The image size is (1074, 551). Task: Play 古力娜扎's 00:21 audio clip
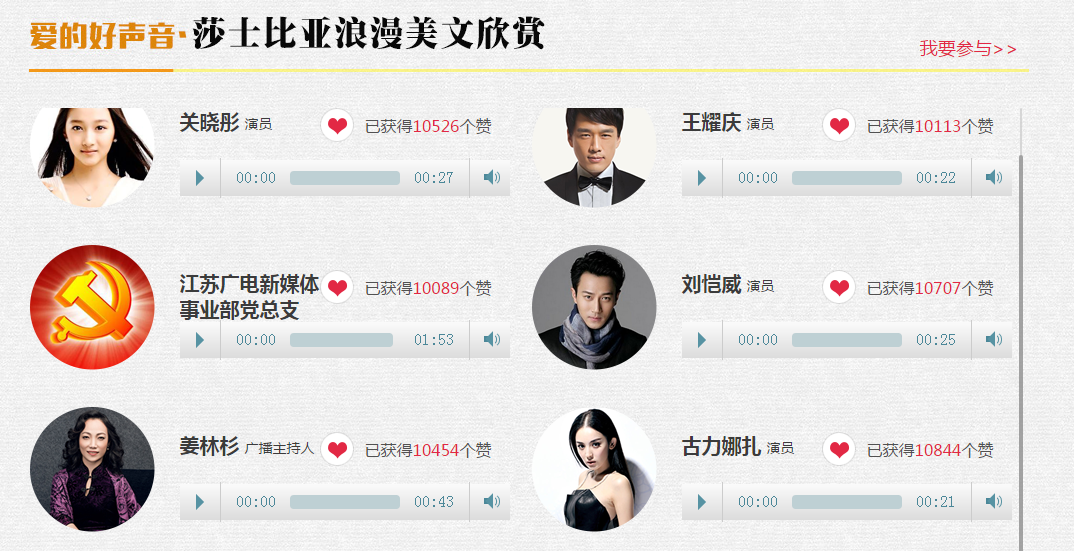pyautogui.click(x=701, y=502)
